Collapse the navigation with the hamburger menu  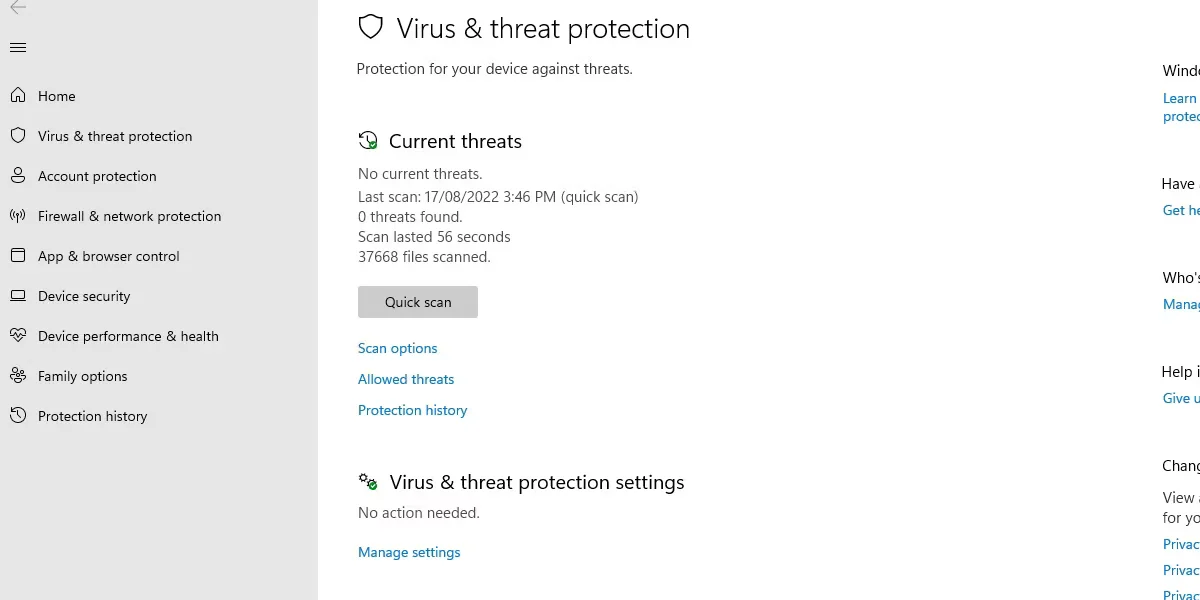pyautogui.click(x=18, y=47)
